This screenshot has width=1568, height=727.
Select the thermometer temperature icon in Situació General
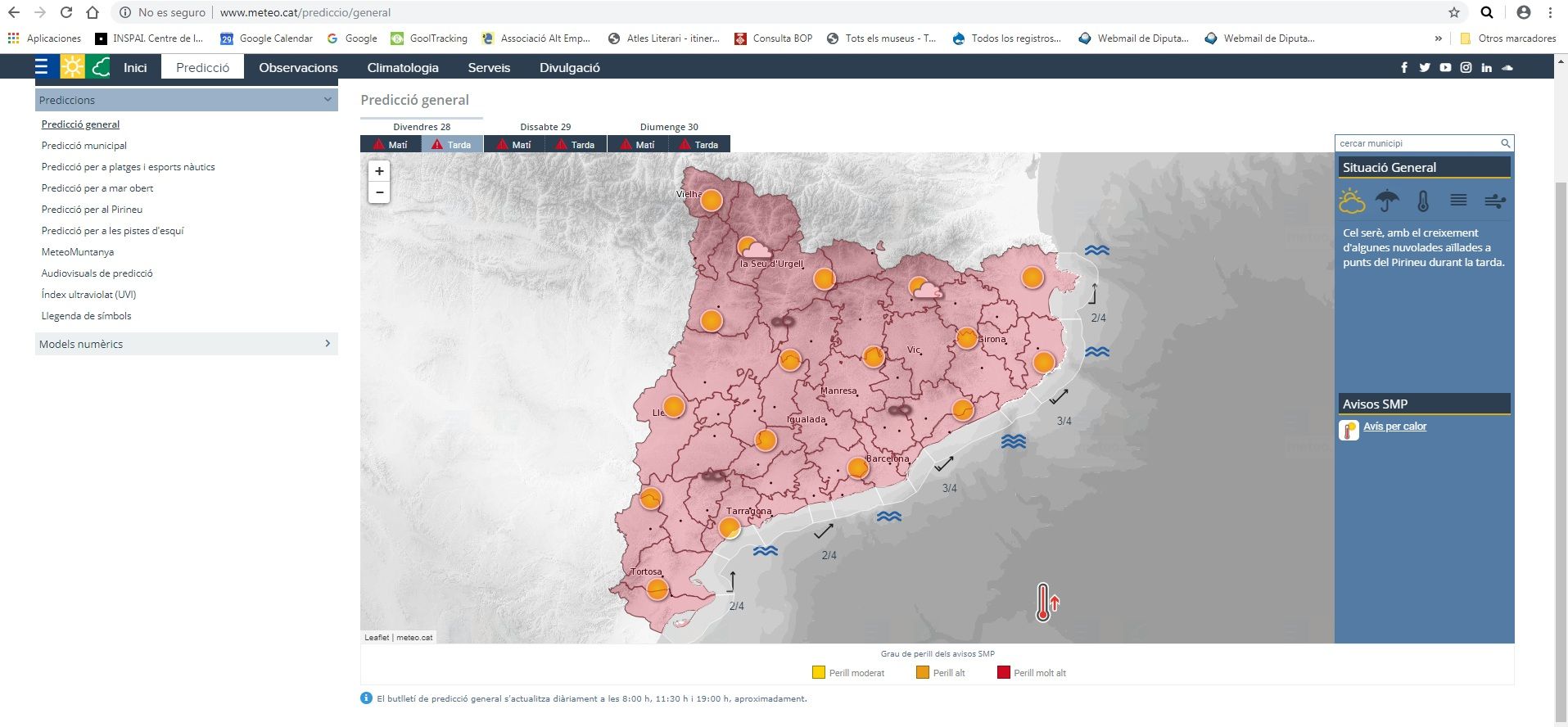point(1423,201)
